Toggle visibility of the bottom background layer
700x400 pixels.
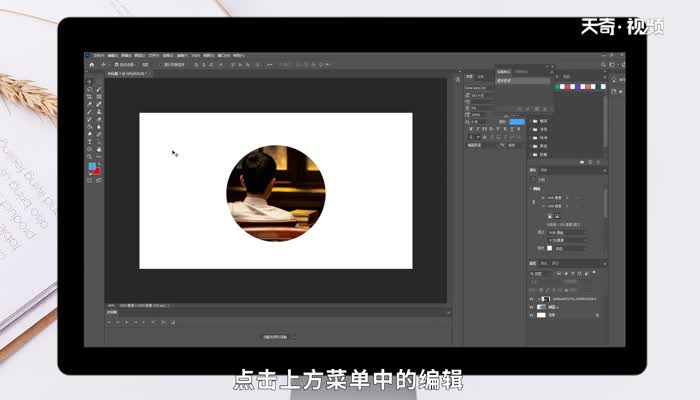[x=532, y=315]
